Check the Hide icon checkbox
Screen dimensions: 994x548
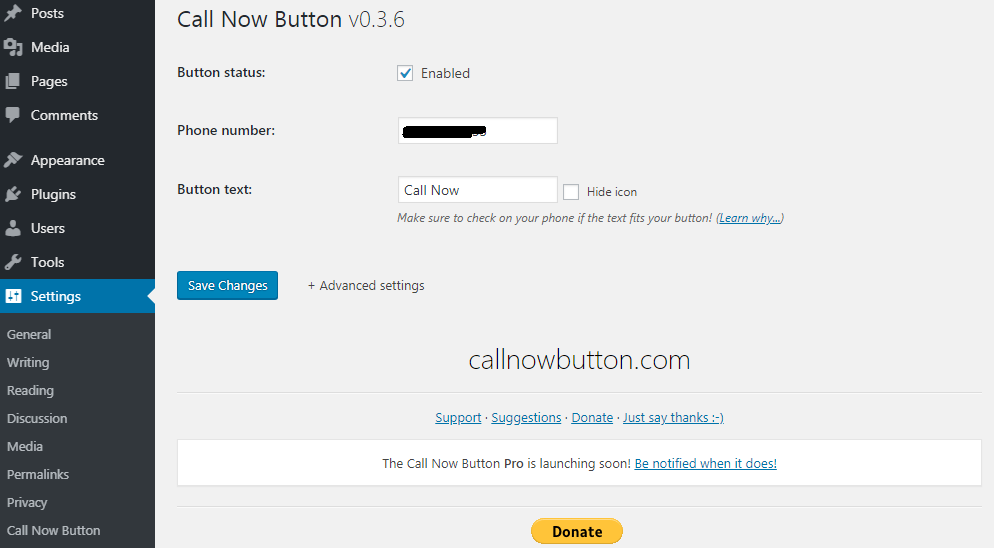coord(571,192)
